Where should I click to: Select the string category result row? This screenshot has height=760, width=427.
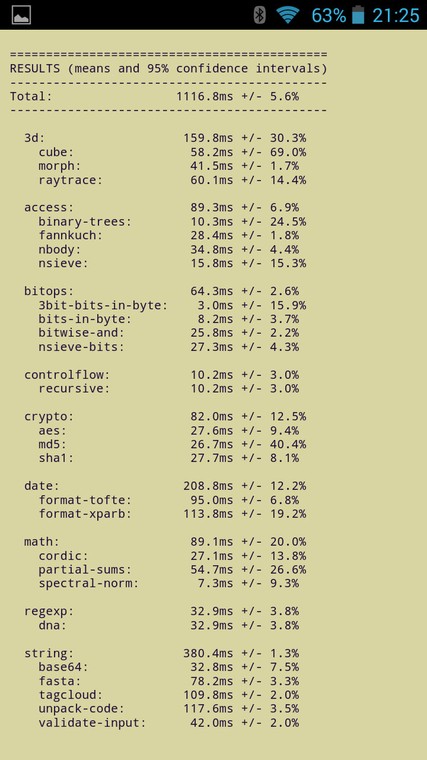[161, 653]
